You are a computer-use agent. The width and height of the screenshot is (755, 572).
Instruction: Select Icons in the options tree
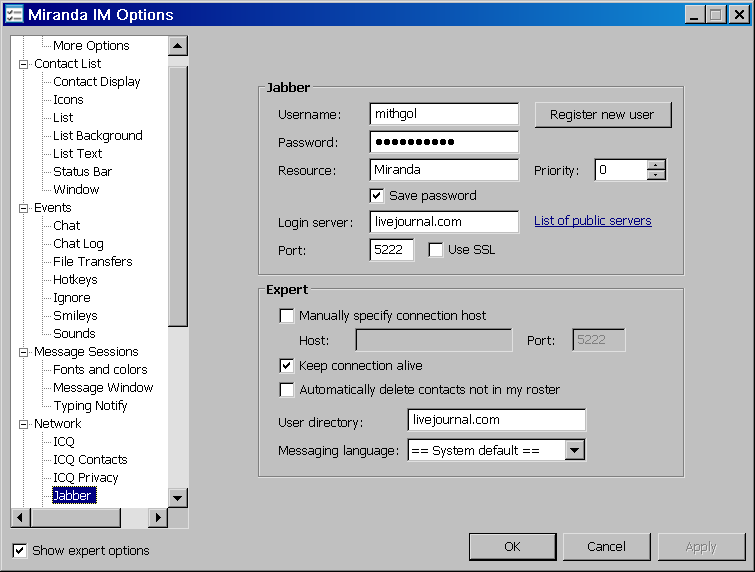coord(68,100)
